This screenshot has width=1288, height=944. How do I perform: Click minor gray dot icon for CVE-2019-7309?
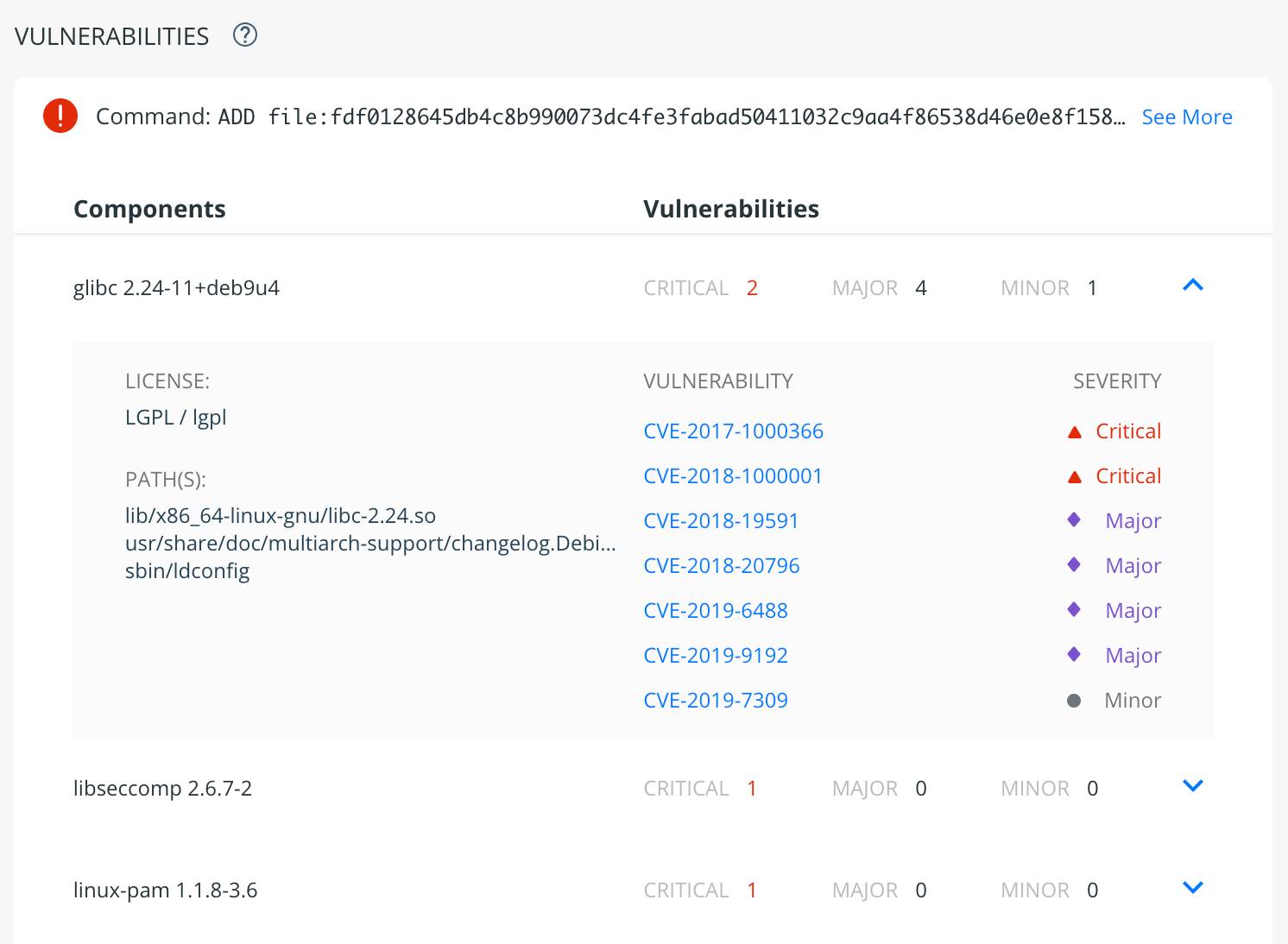point(1074,701)
